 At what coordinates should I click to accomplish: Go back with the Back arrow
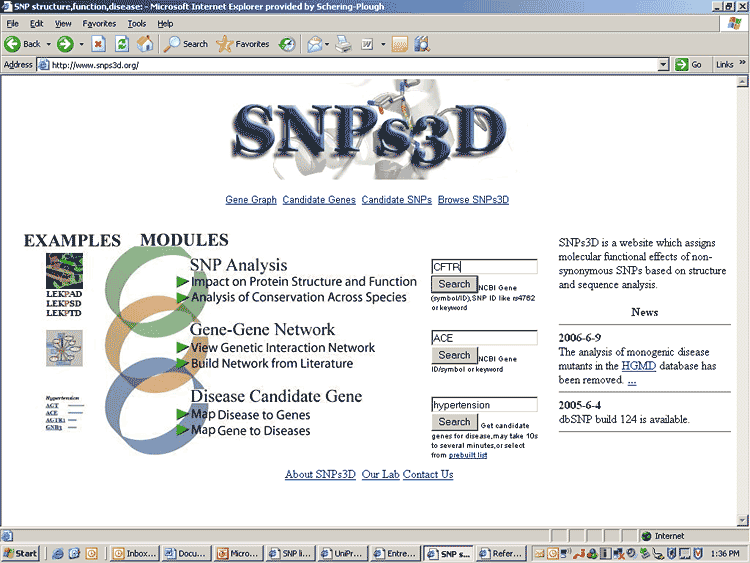[22, 44]
